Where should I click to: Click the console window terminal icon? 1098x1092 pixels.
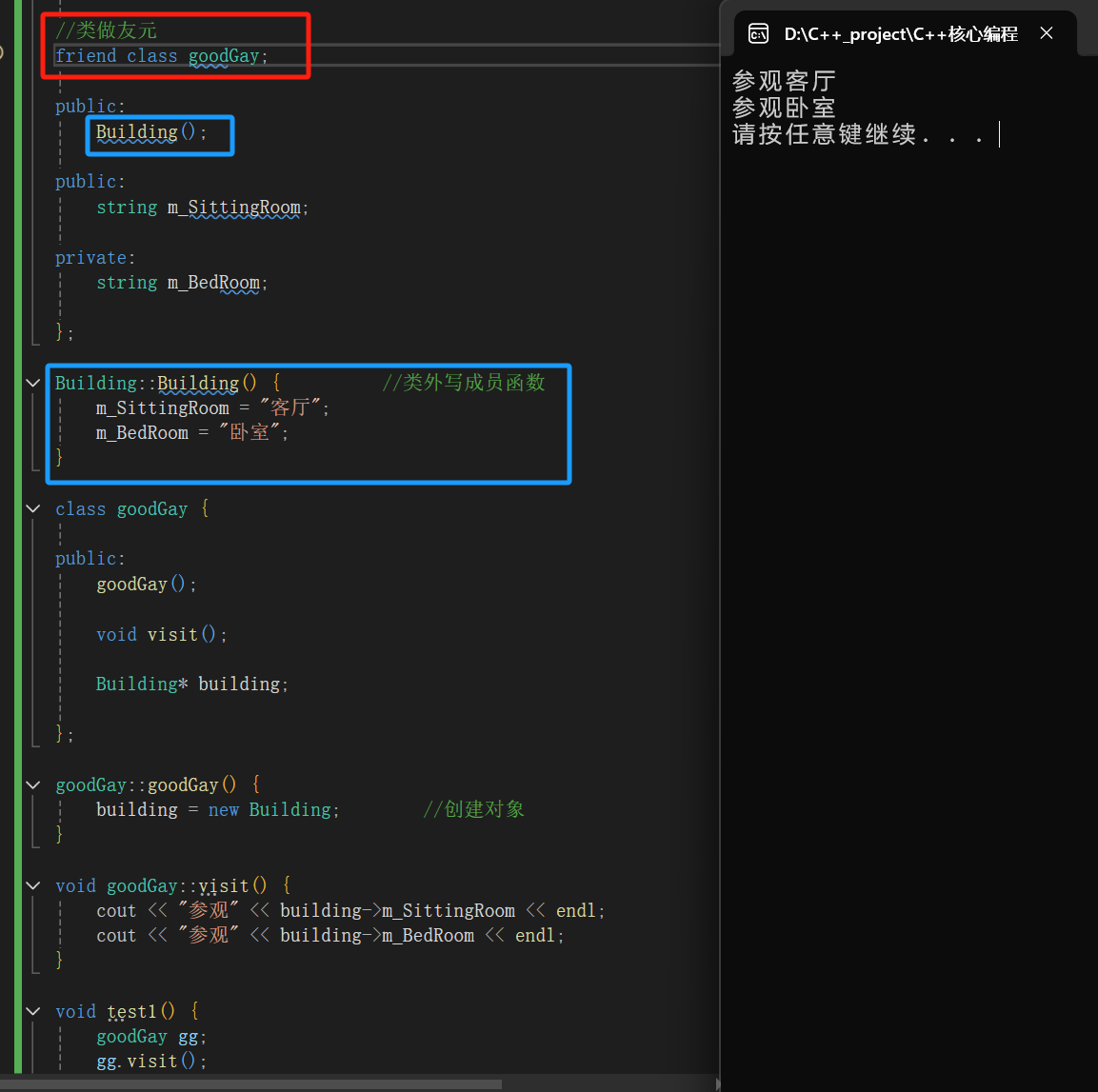(x=758, y=33)
